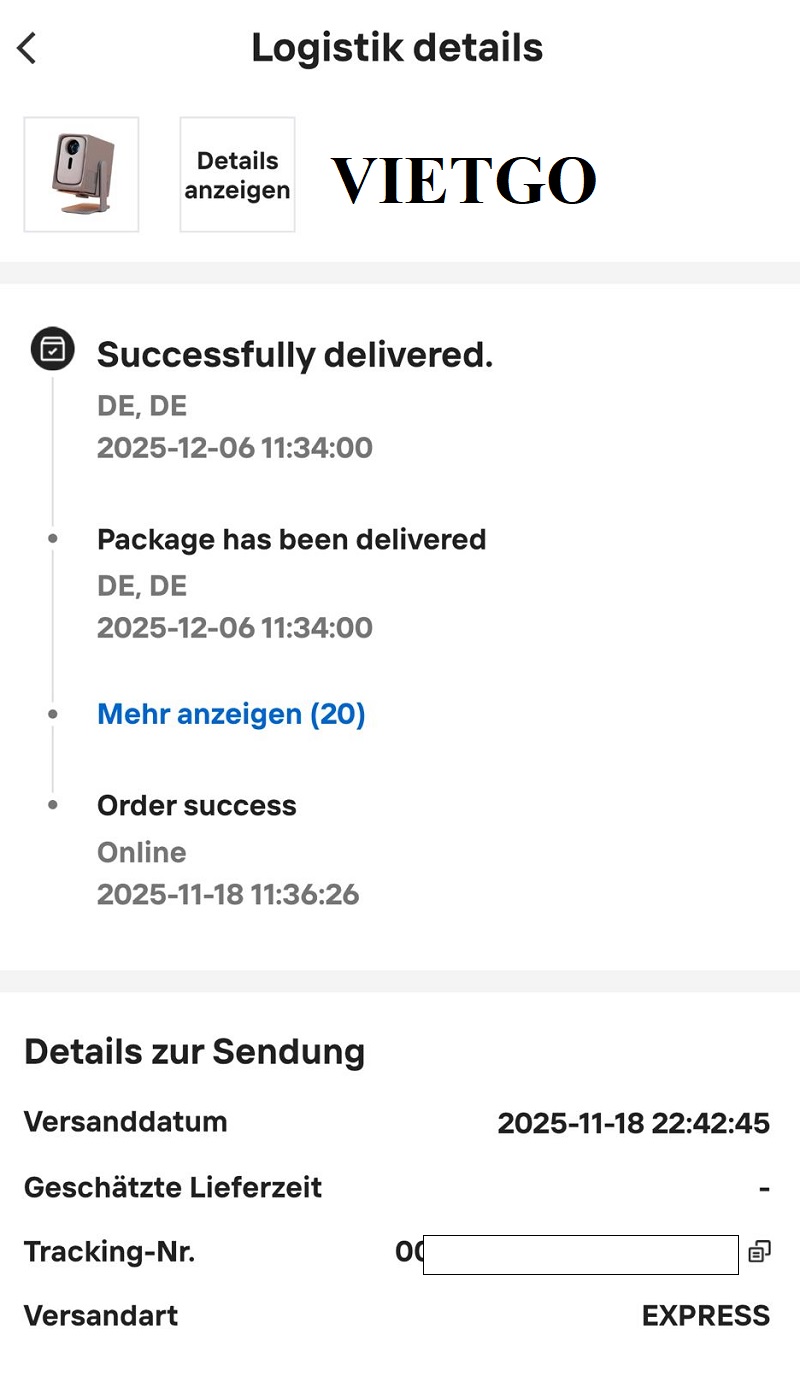Select the "Successfully delivered." status heading
Image resolution: width=800 pixels, height=1394 pixels.
(295, 354)
